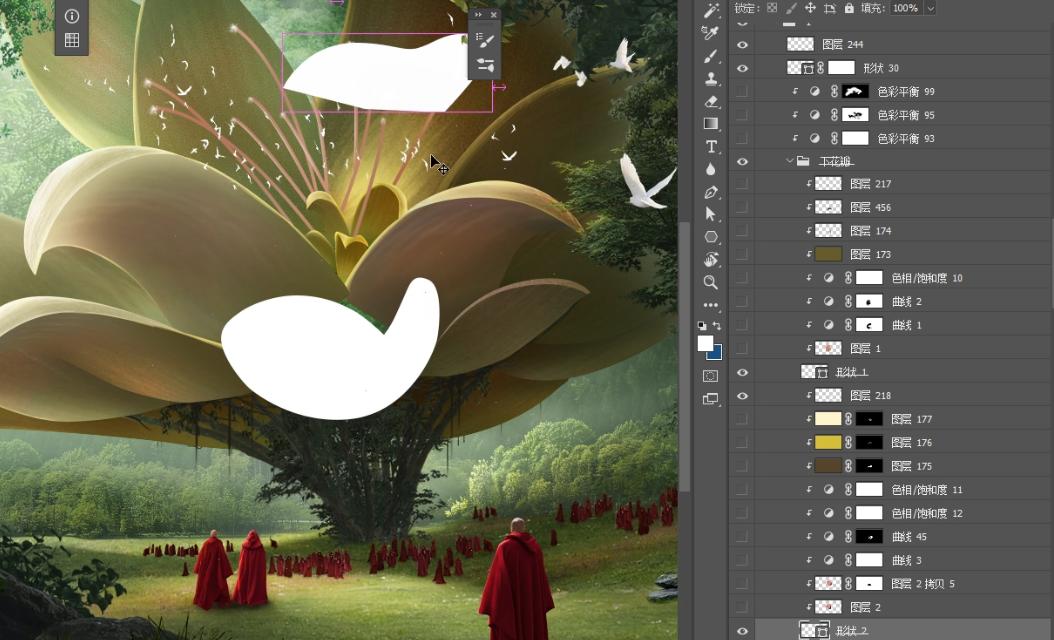This screenshot has width=1054, height=640.
Task: Activate the Gradient tool
Action: pos(711,124)
